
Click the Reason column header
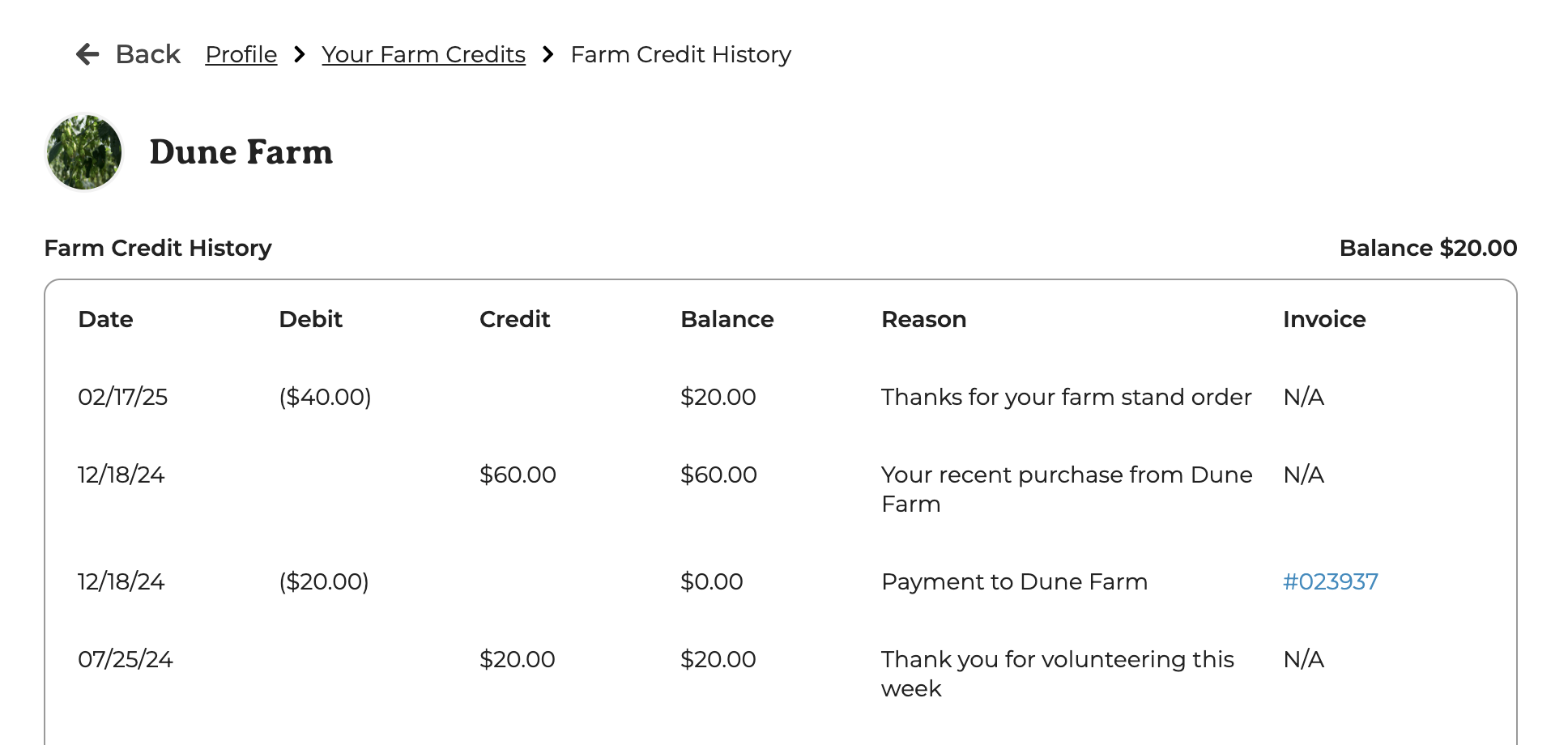[923, 319]
